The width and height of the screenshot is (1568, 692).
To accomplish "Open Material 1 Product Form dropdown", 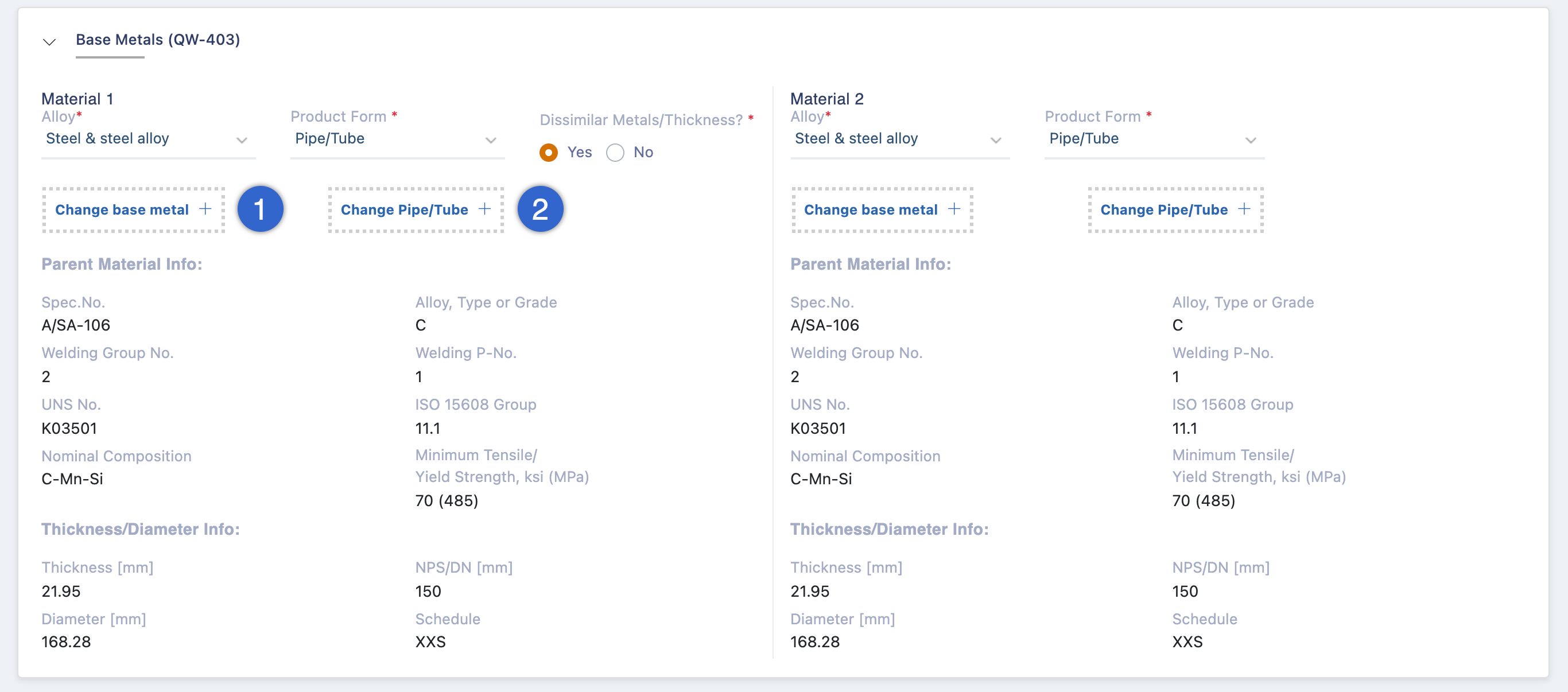I will 397,139.
